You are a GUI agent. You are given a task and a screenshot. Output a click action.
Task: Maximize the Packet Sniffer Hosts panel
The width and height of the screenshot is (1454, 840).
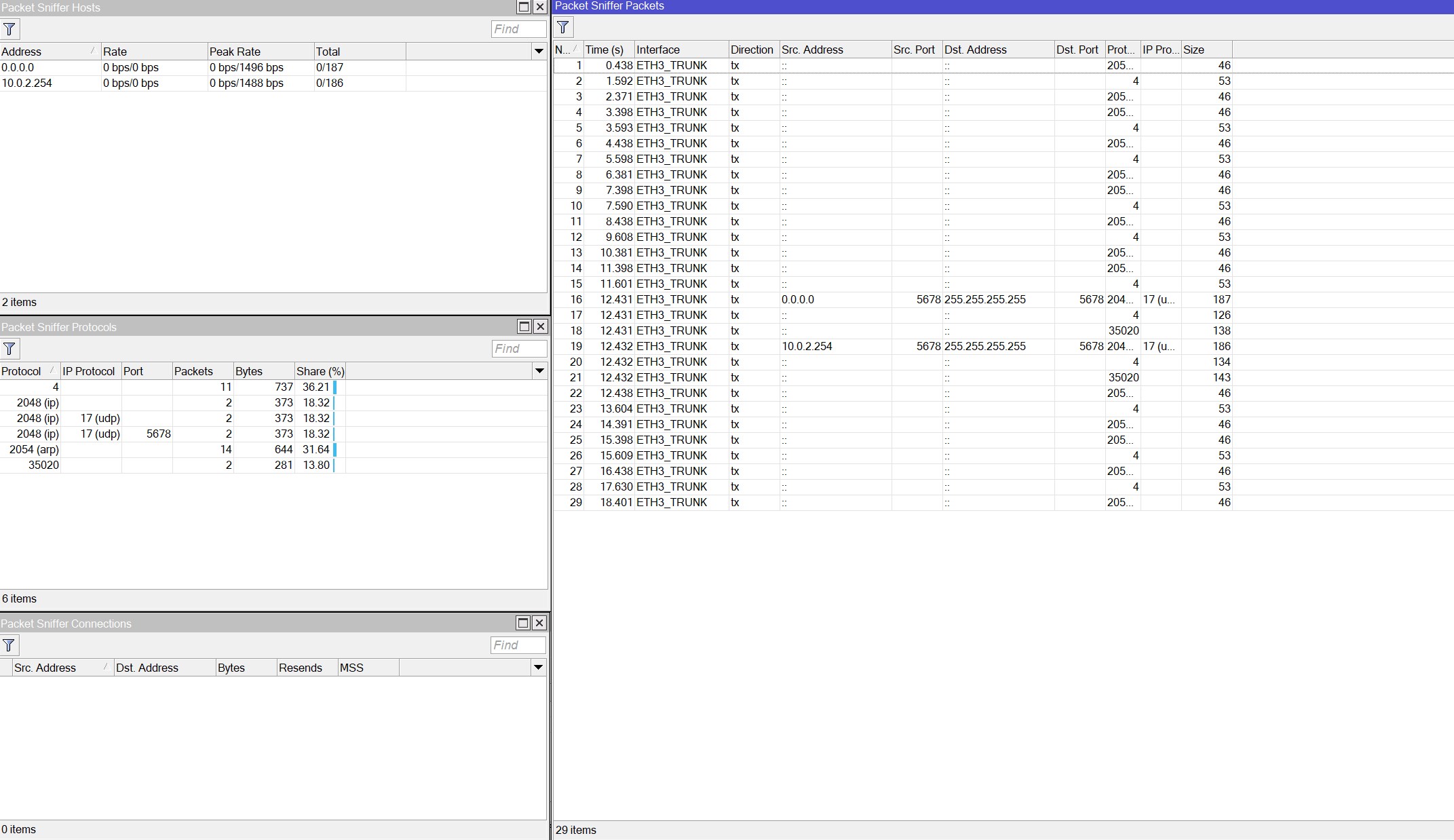(524, 7)
